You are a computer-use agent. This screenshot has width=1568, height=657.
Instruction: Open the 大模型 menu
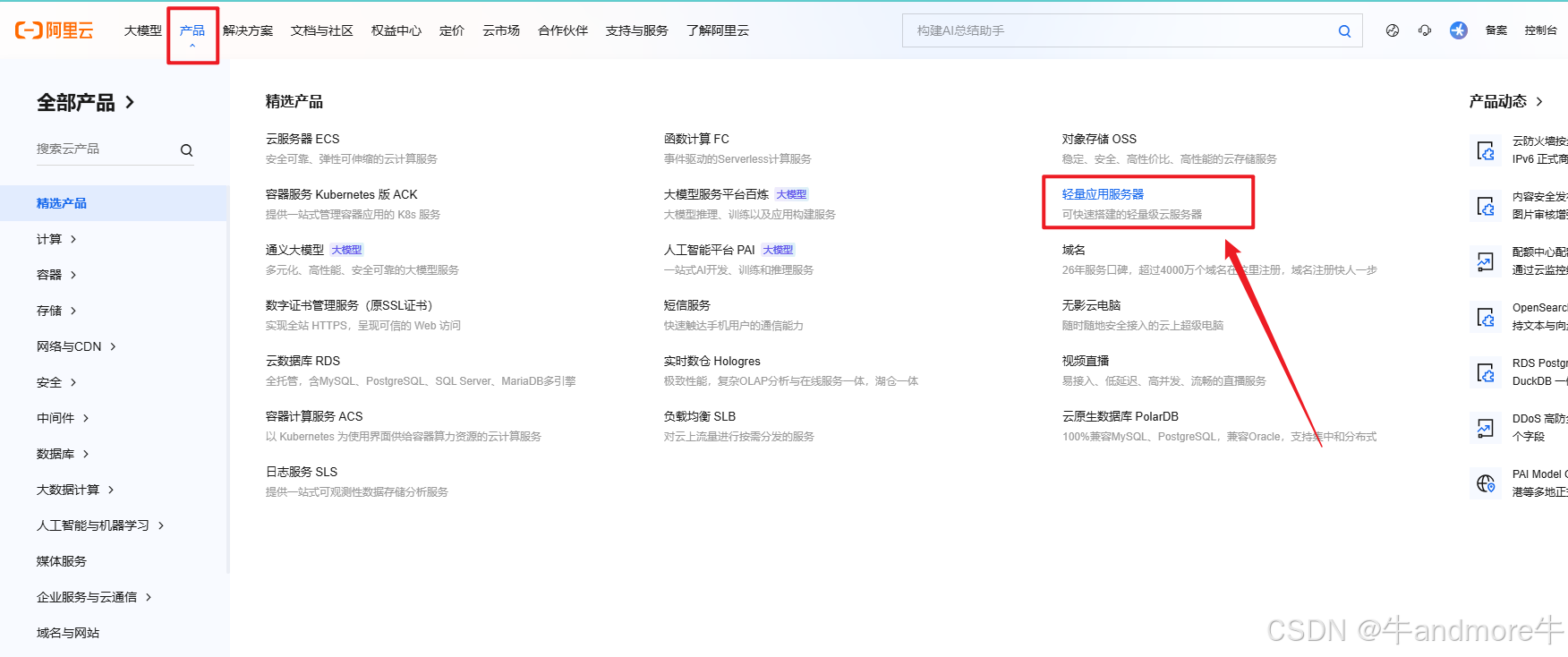click(143, 30)
